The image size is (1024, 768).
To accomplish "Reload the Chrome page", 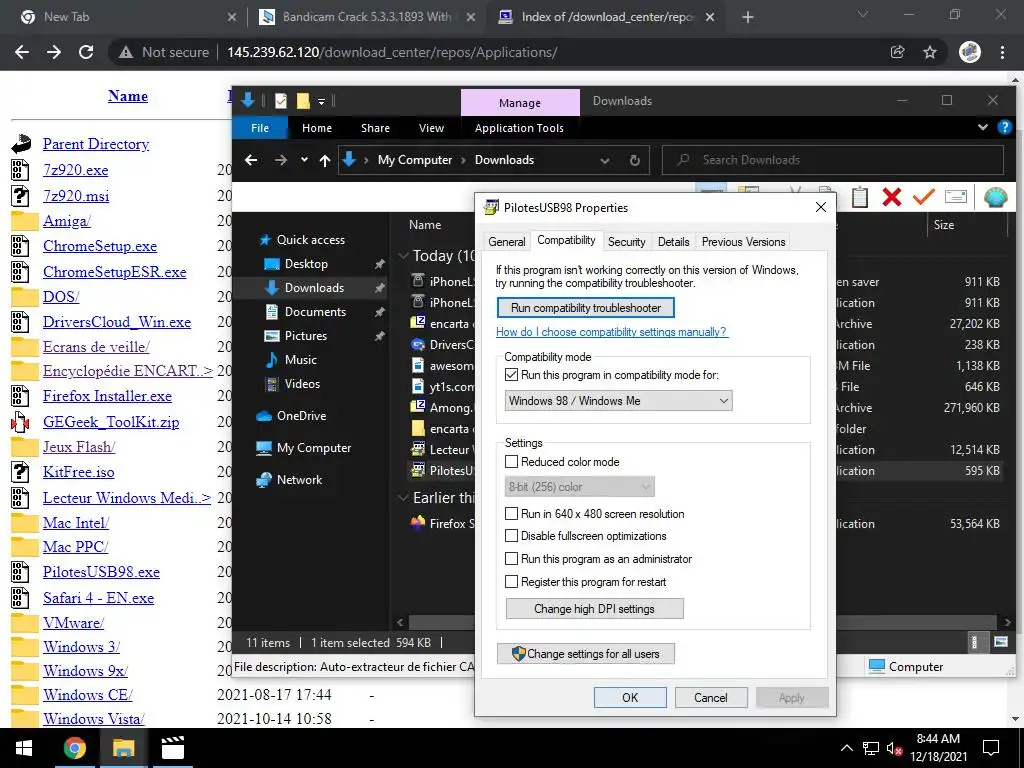I will [x=86, y=52].
